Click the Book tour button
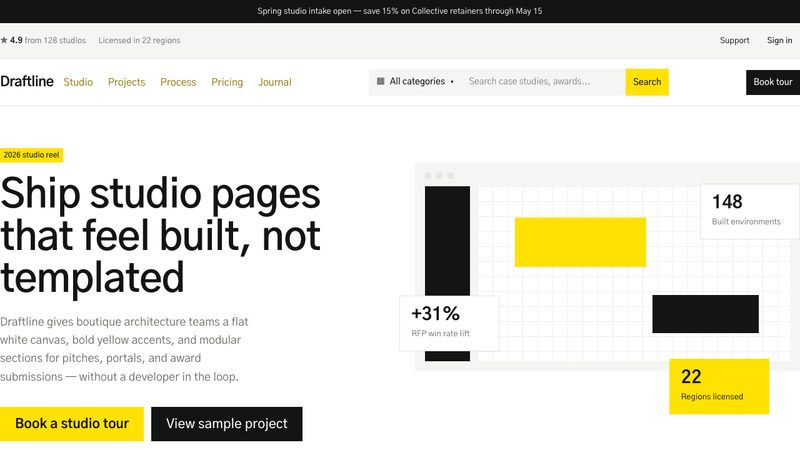The image size is (800, 450). click(773, 82)
